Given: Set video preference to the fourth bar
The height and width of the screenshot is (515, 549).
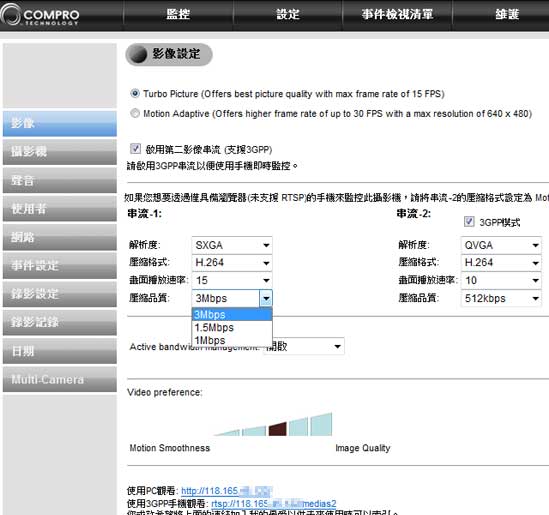Looking at the screenshot, I should pos(299,427).
